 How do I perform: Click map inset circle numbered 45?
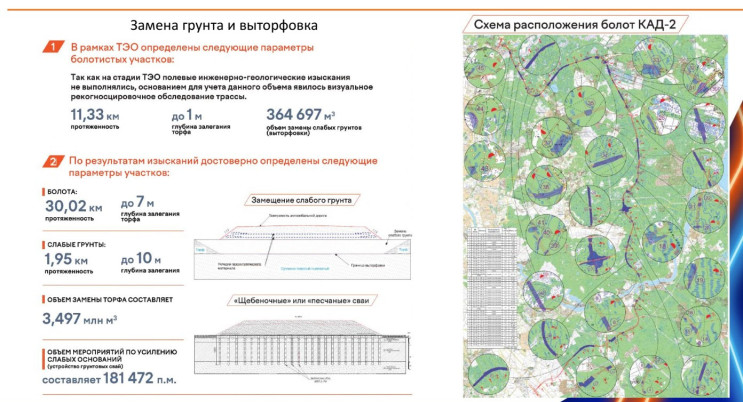[x=484, y=67]
